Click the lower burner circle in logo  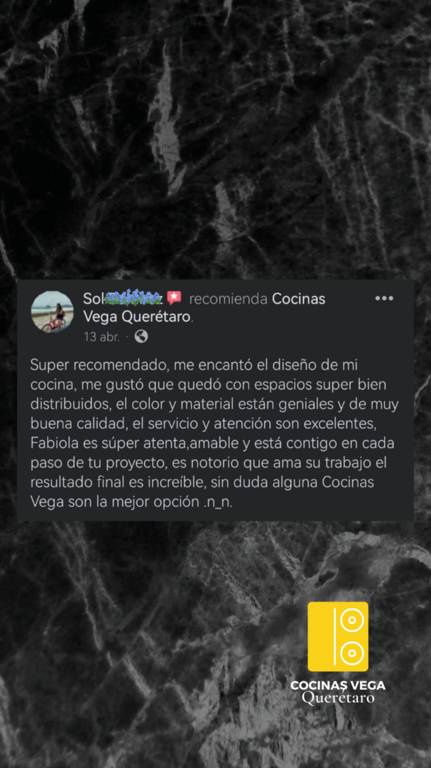tap(352, 653)
